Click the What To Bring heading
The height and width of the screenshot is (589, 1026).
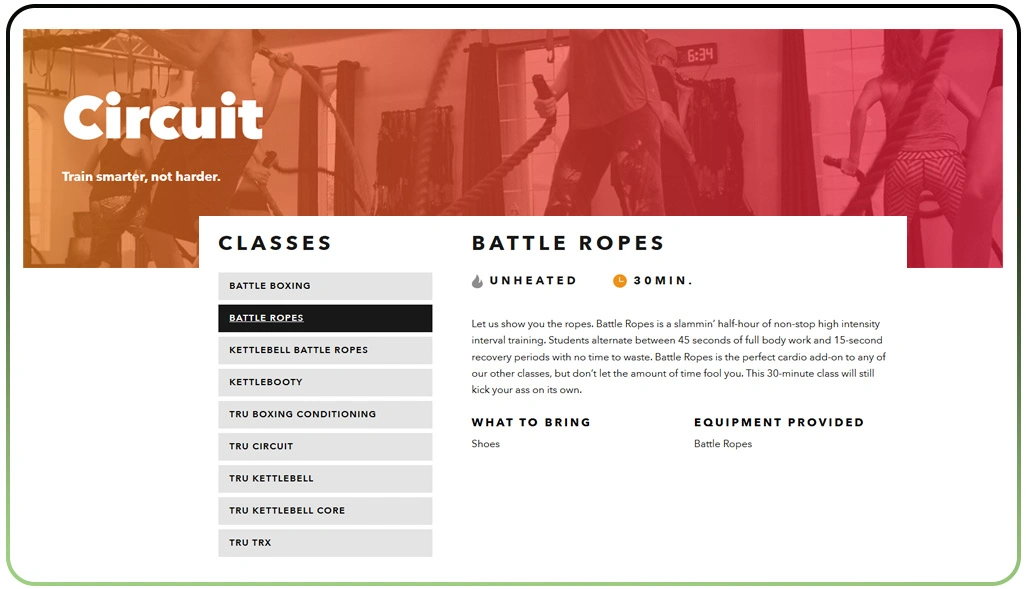point(531,422)
